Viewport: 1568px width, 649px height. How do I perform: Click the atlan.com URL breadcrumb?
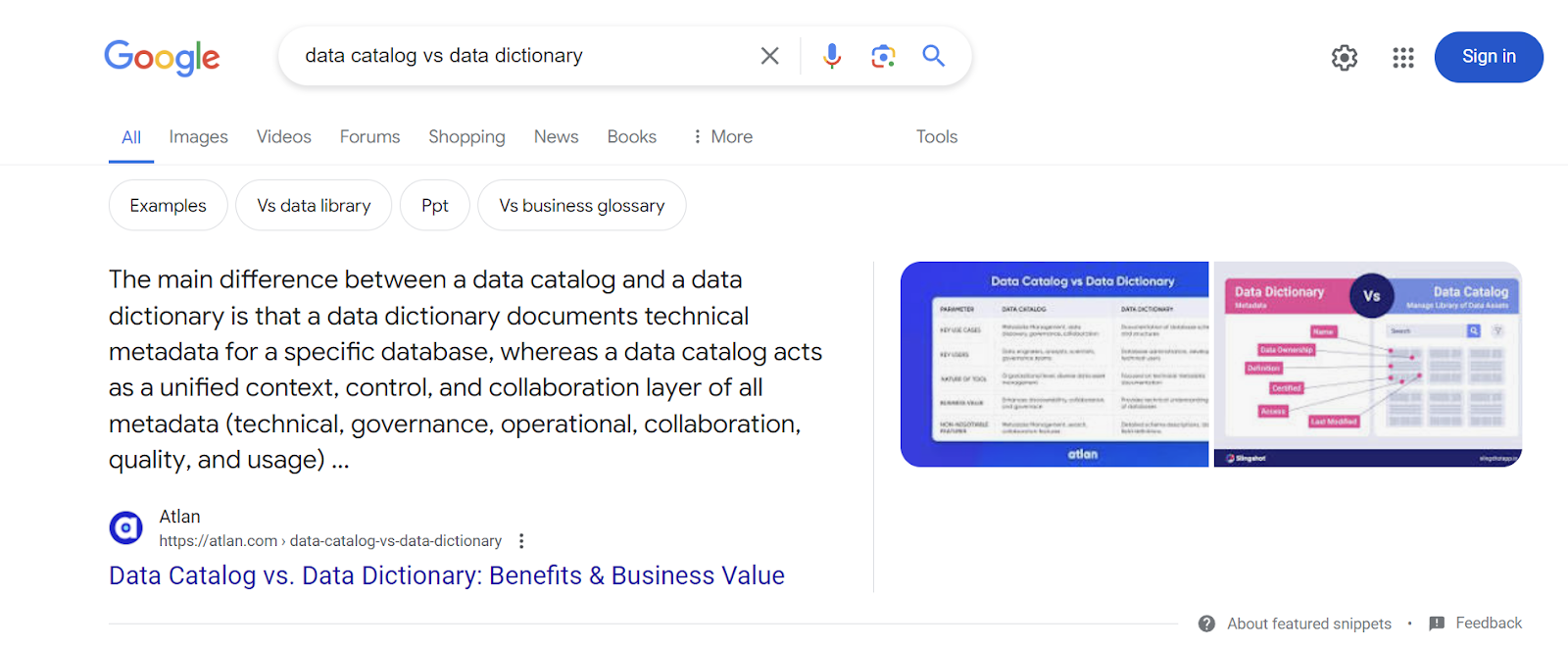[330, 541]
